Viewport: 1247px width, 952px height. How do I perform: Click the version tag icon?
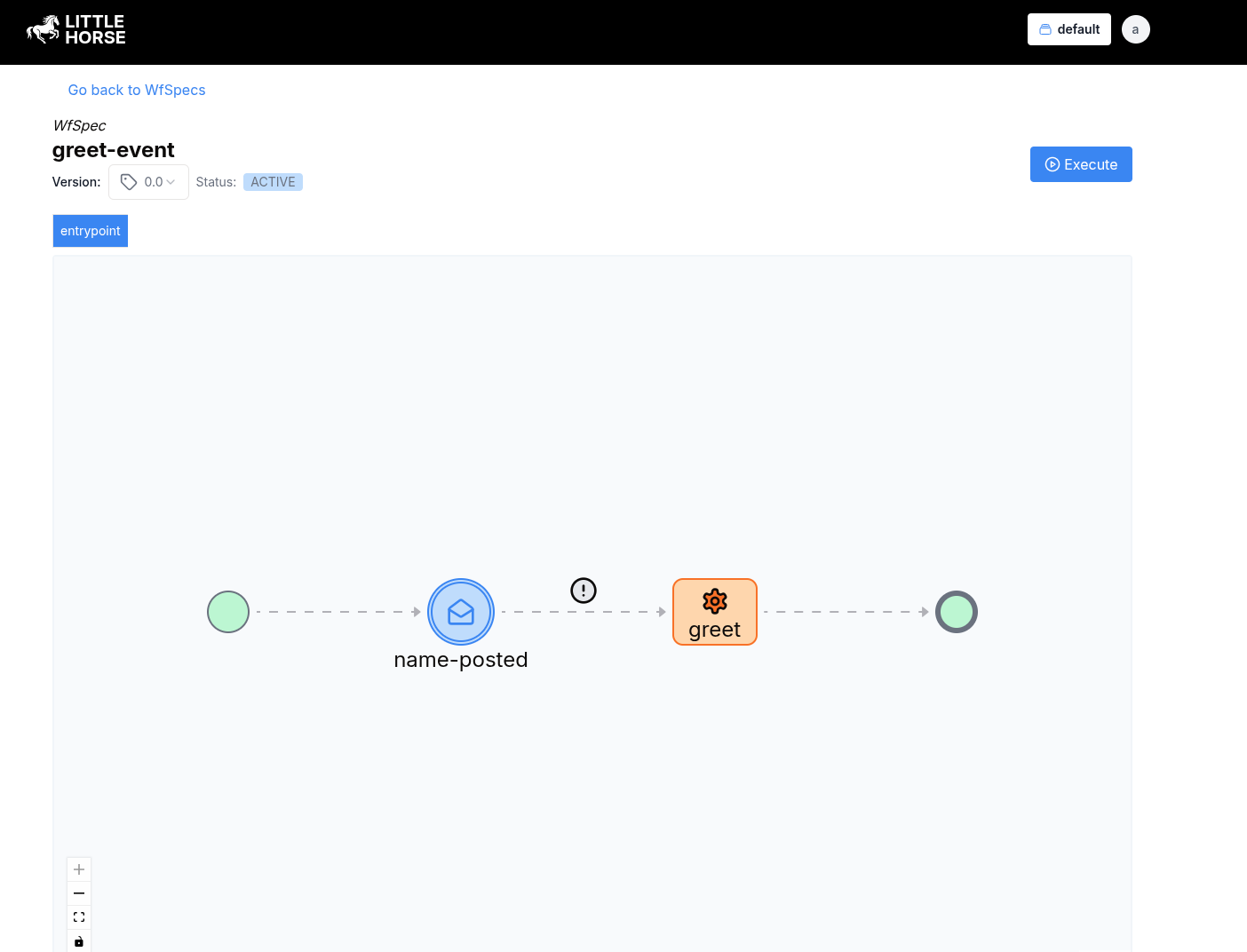point(128,181)
